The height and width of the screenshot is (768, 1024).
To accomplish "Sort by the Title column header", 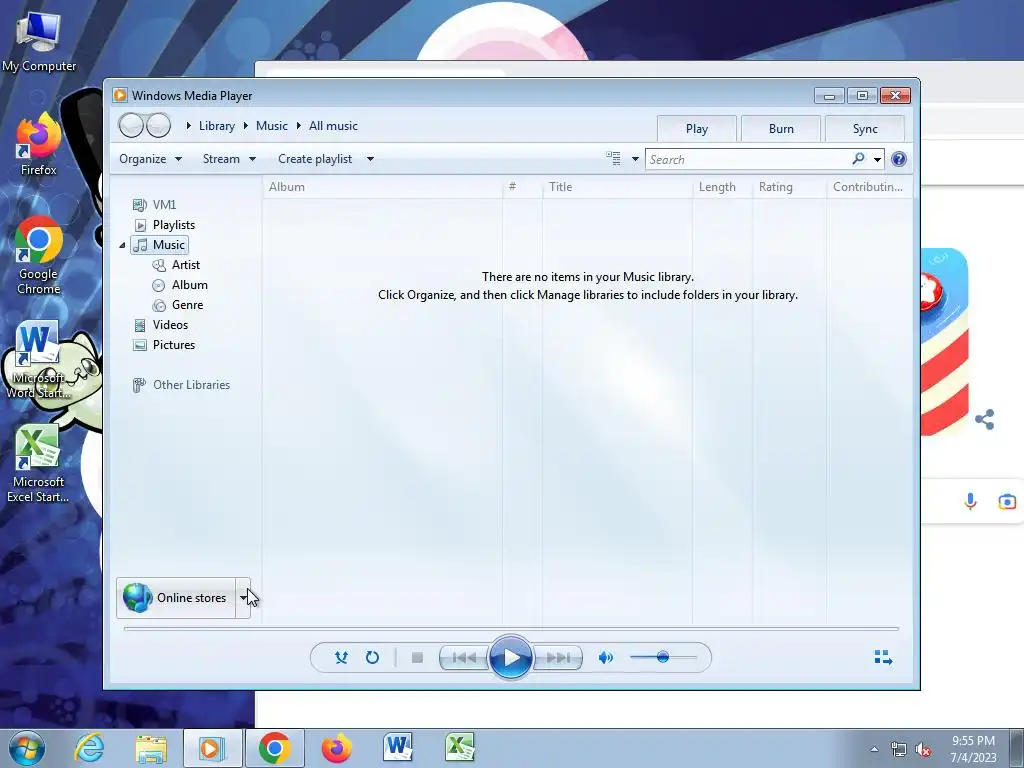I will [617, 187].
